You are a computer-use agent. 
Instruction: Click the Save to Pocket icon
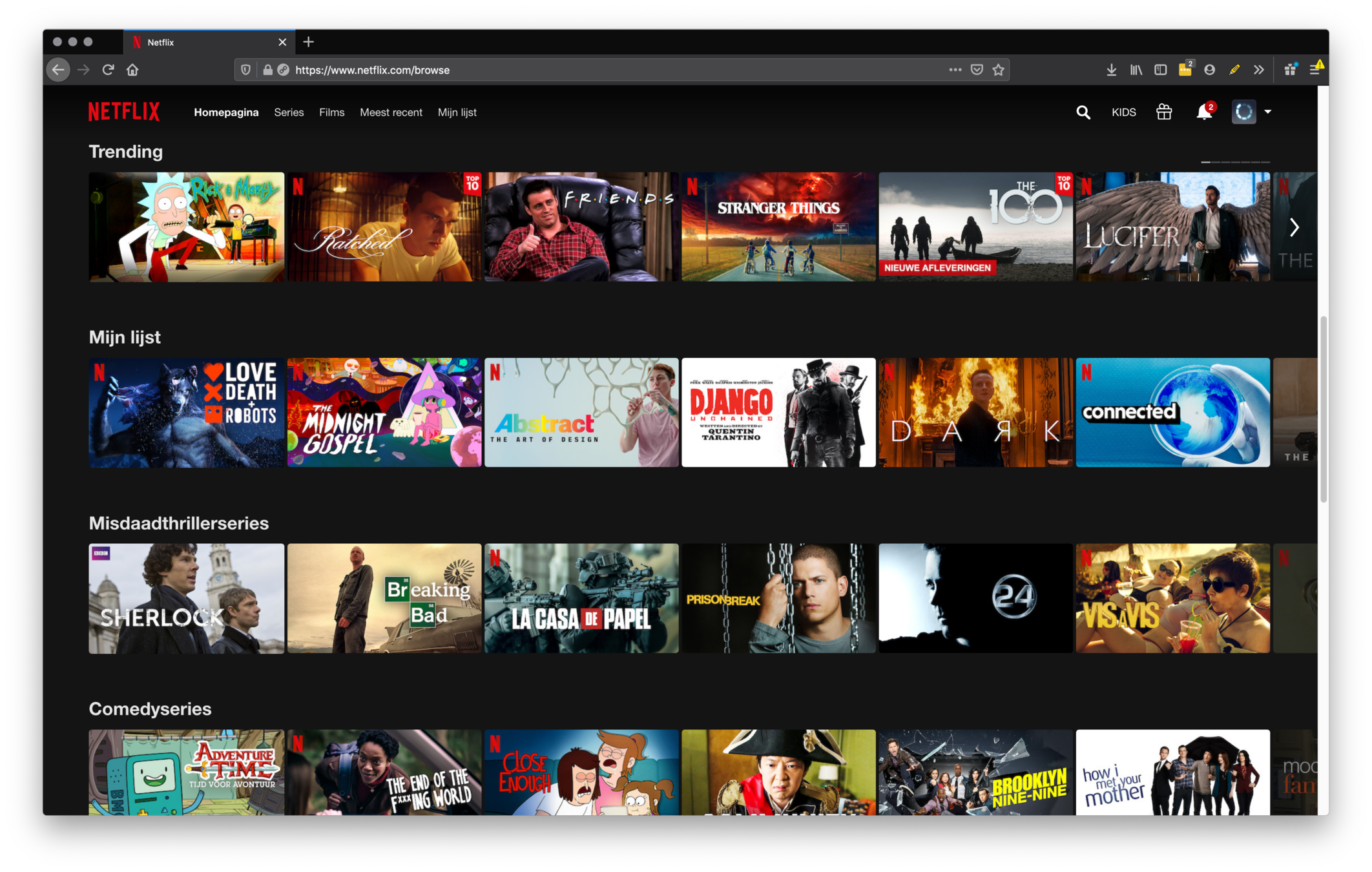(977, 70)
